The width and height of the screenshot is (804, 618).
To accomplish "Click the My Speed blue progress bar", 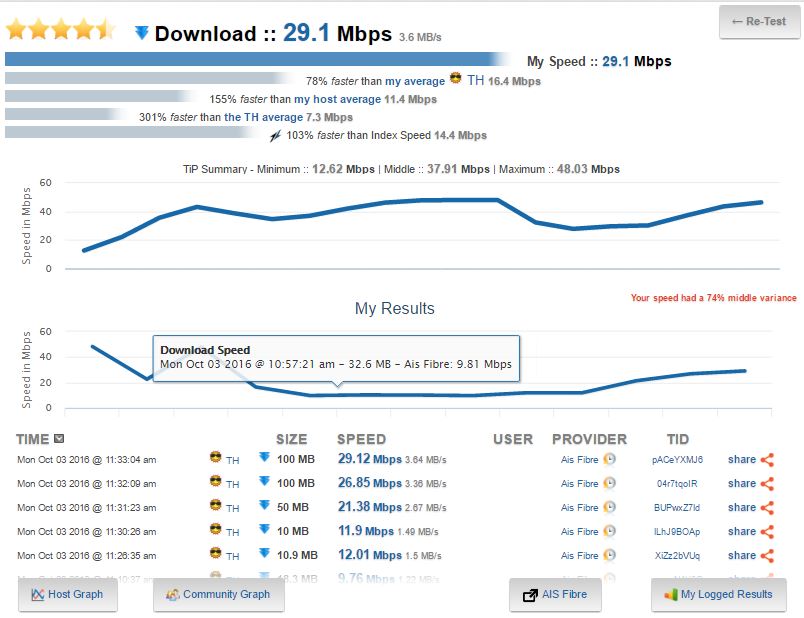I will coord(255,60).
